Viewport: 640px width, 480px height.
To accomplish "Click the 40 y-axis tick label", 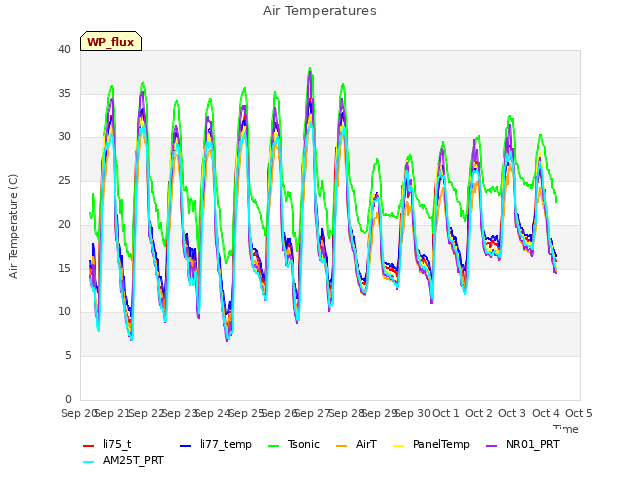I will [64, 49].
